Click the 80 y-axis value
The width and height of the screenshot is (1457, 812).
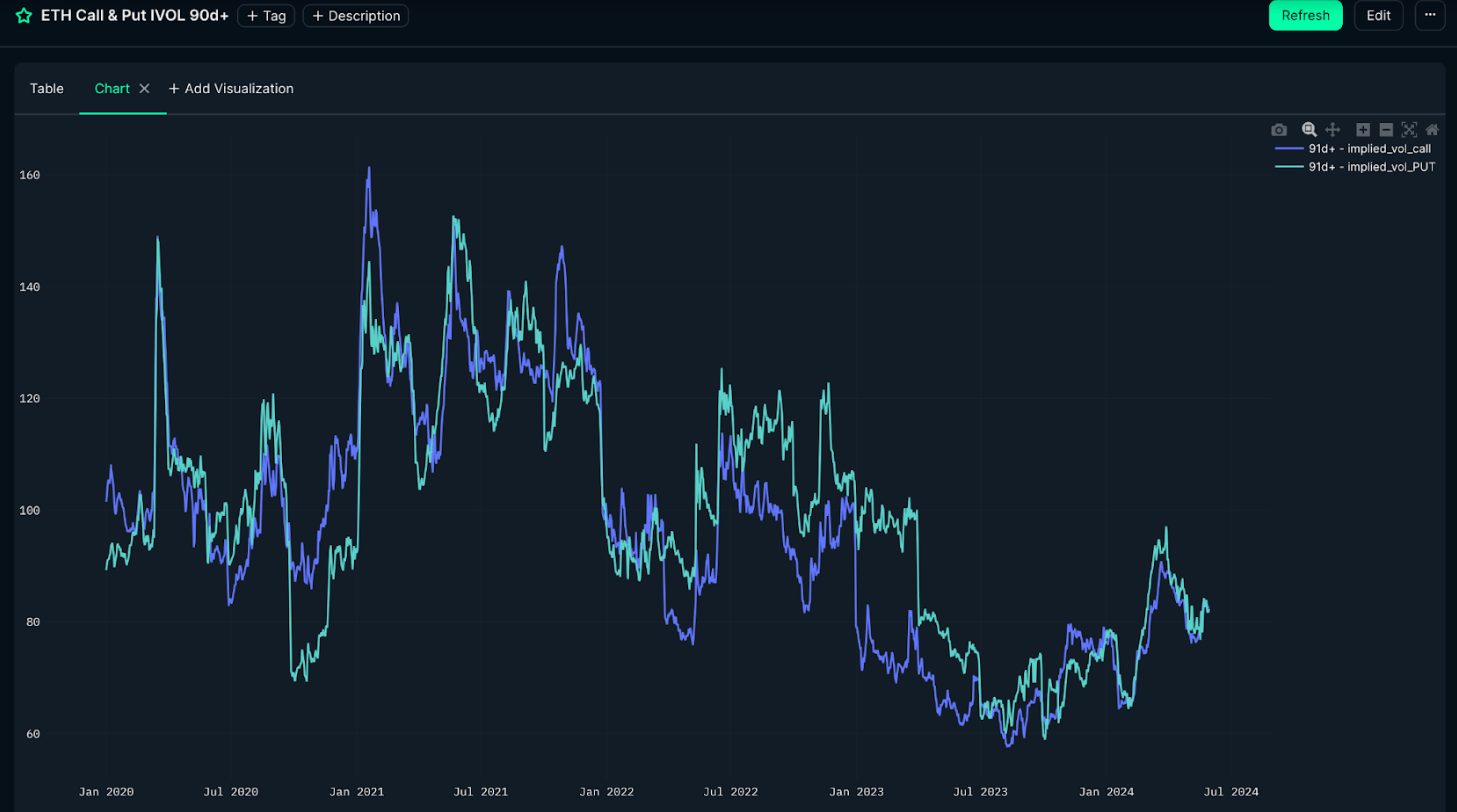[33, 622]
